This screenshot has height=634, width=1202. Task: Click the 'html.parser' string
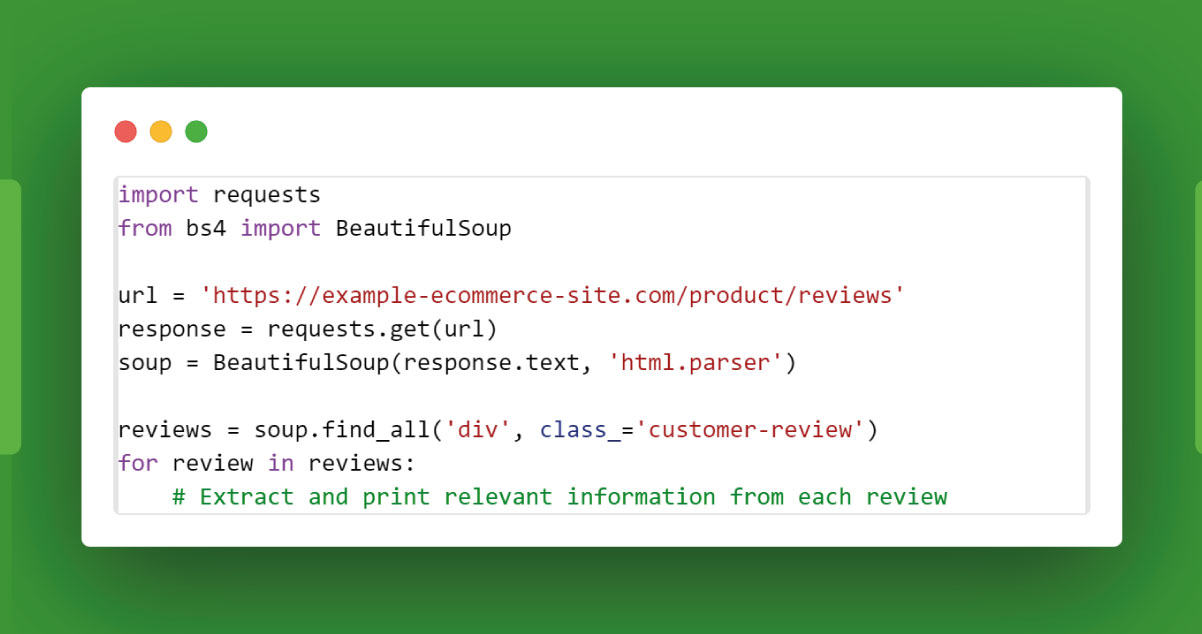click(695, 363)
